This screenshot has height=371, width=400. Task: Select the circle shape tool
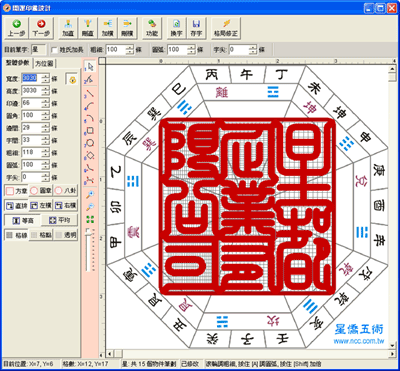(90, 143)
